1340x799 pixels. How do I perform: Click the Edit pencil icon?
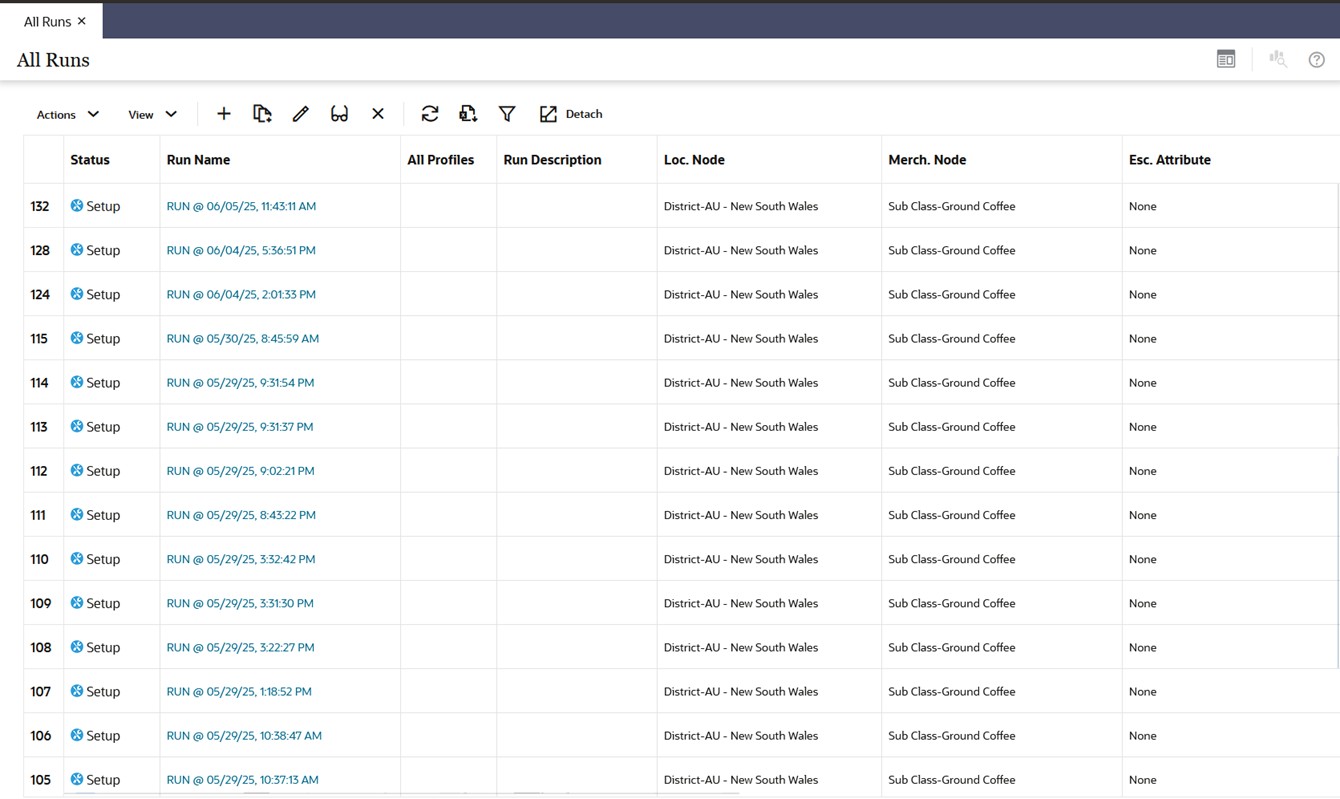point(301,114)
